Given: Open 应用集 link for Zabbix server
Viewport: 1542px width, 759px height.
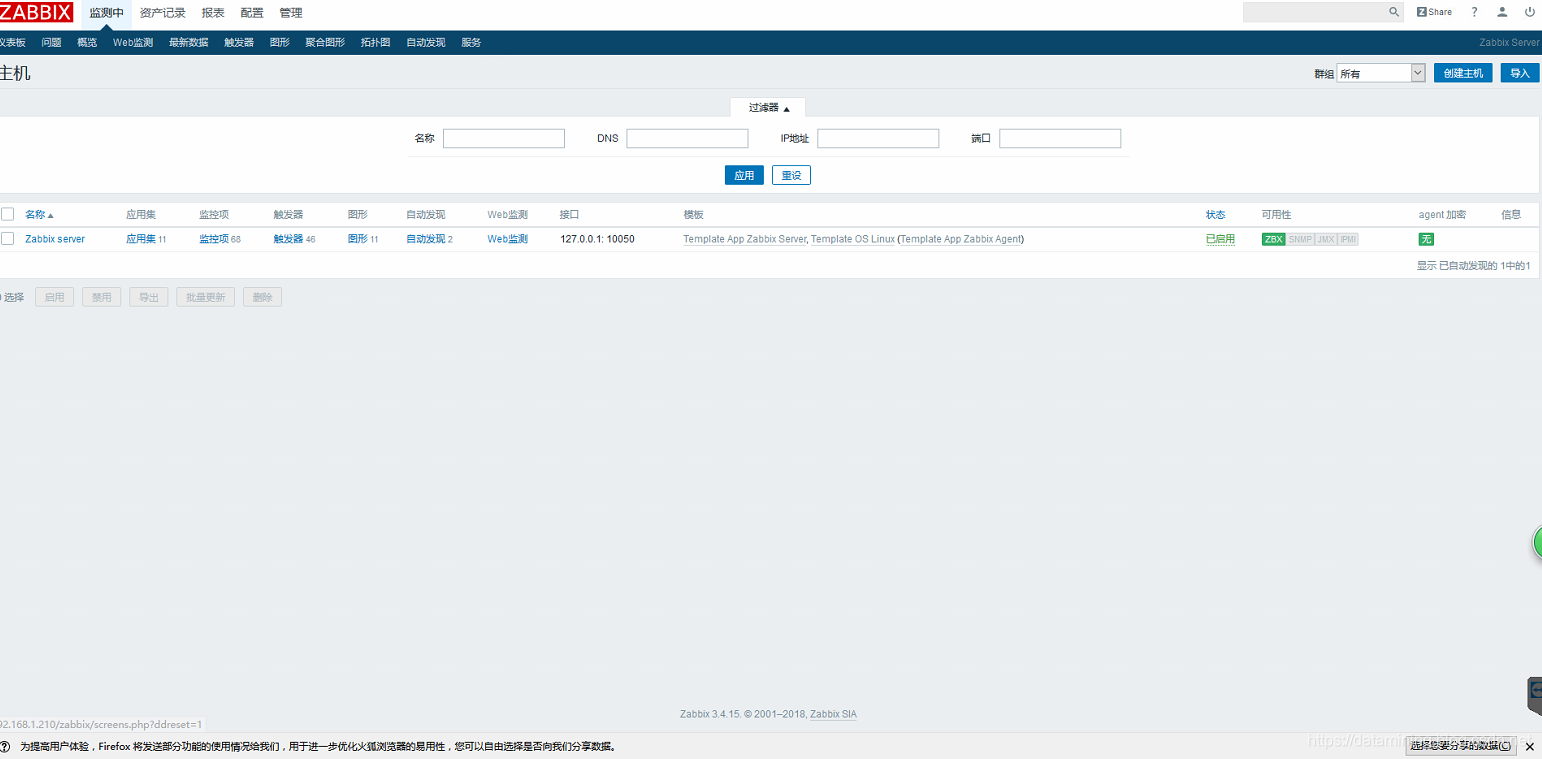Looking at the screenshot, I should [x=141, y=239].
